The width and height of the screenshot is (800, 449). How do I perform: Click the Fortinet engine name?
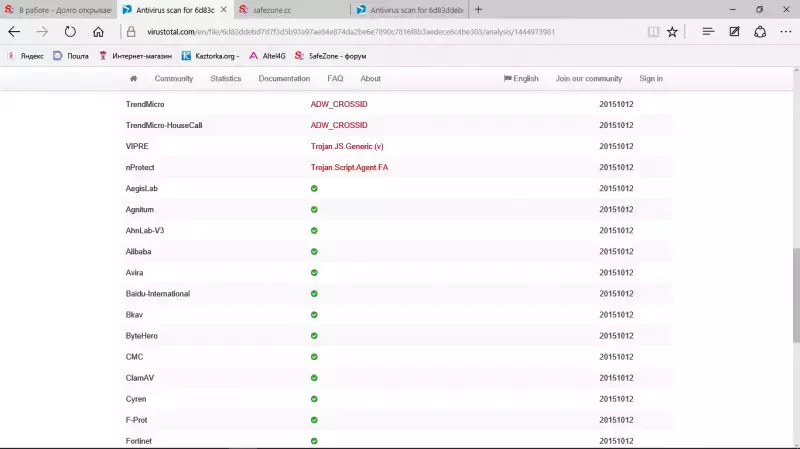(138, 441)
